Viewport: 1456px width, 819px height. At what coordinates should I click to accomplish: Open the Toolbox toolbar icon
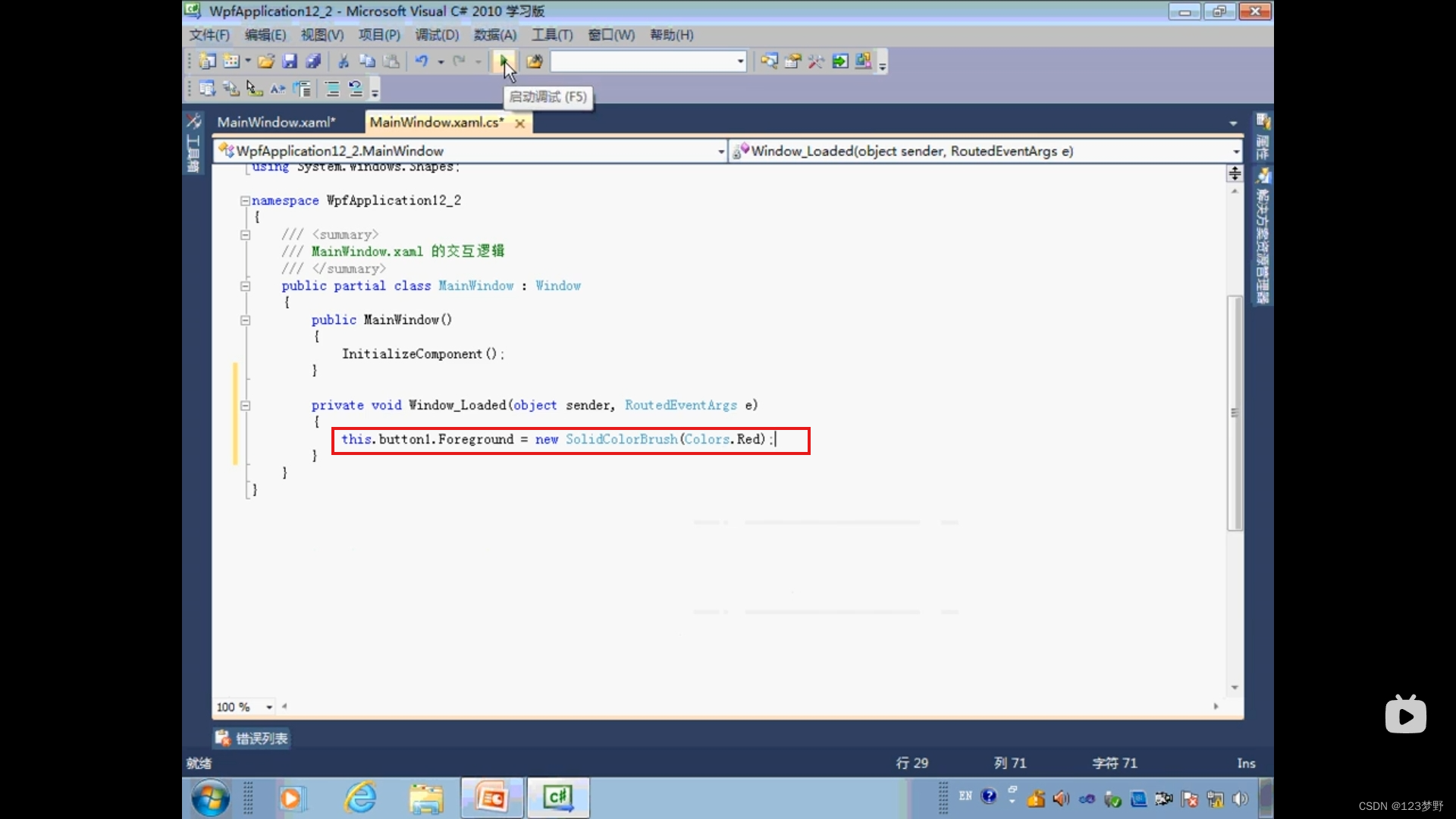pos(816,61)
